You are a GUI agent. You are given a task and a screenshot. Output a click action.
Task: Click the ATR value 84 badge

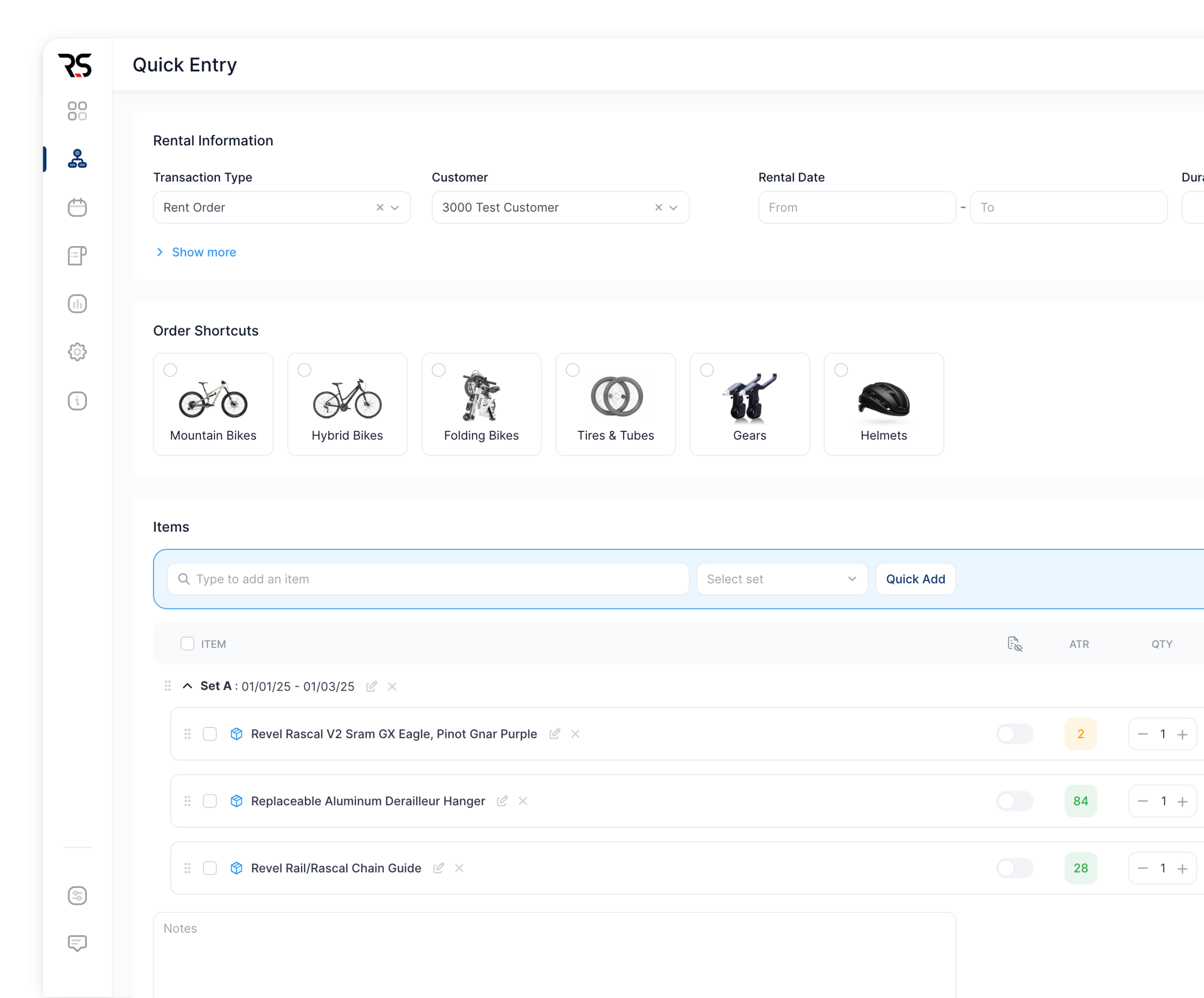pos(1081,801)
